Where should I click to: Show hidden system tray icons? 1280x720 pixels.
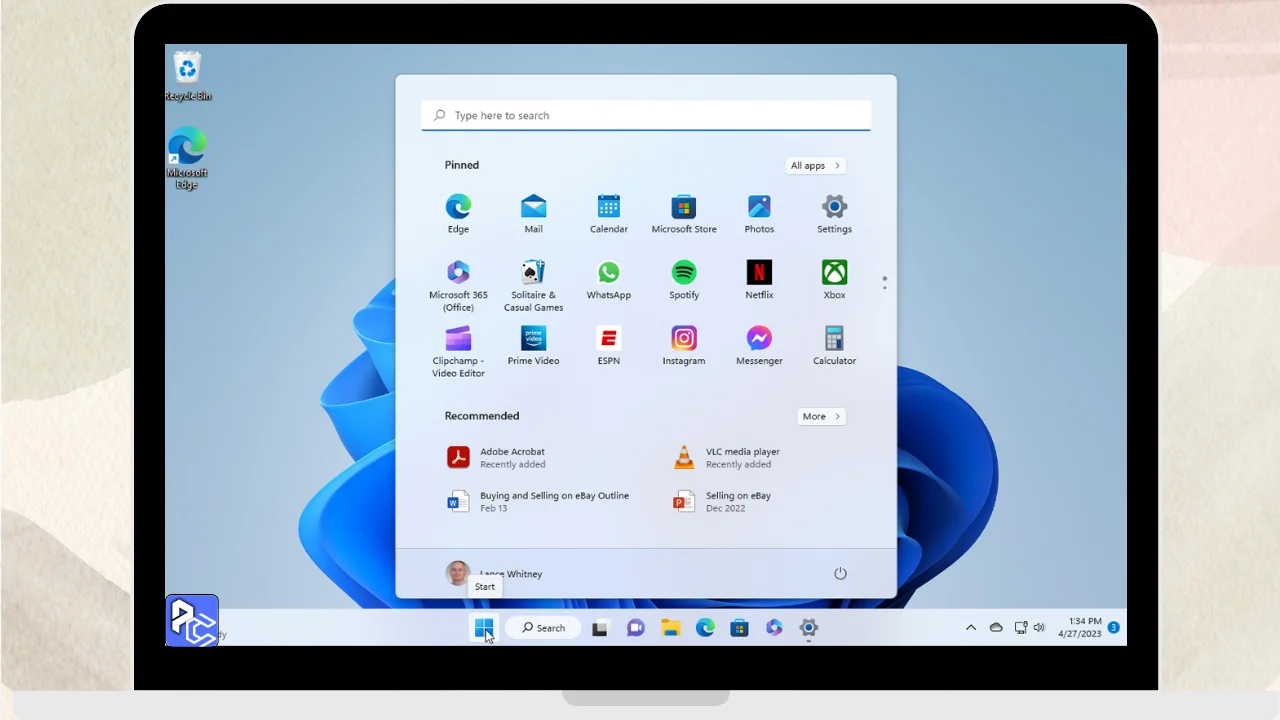[970, 628]
